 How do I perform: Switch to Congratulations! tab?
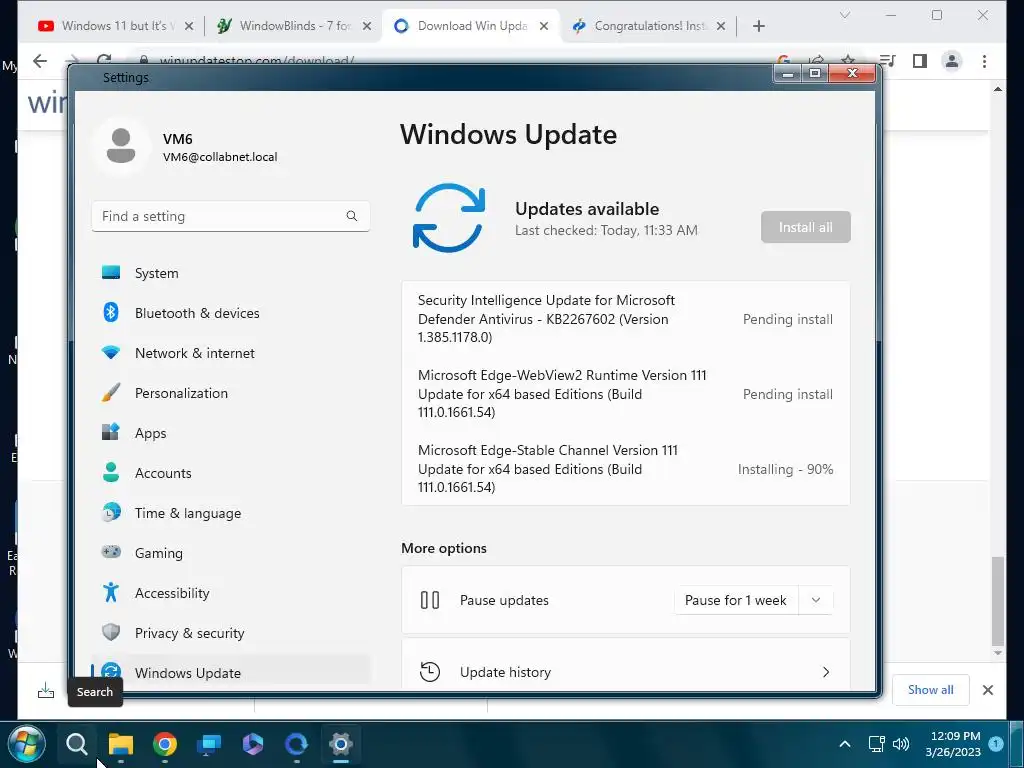[648, 26]
